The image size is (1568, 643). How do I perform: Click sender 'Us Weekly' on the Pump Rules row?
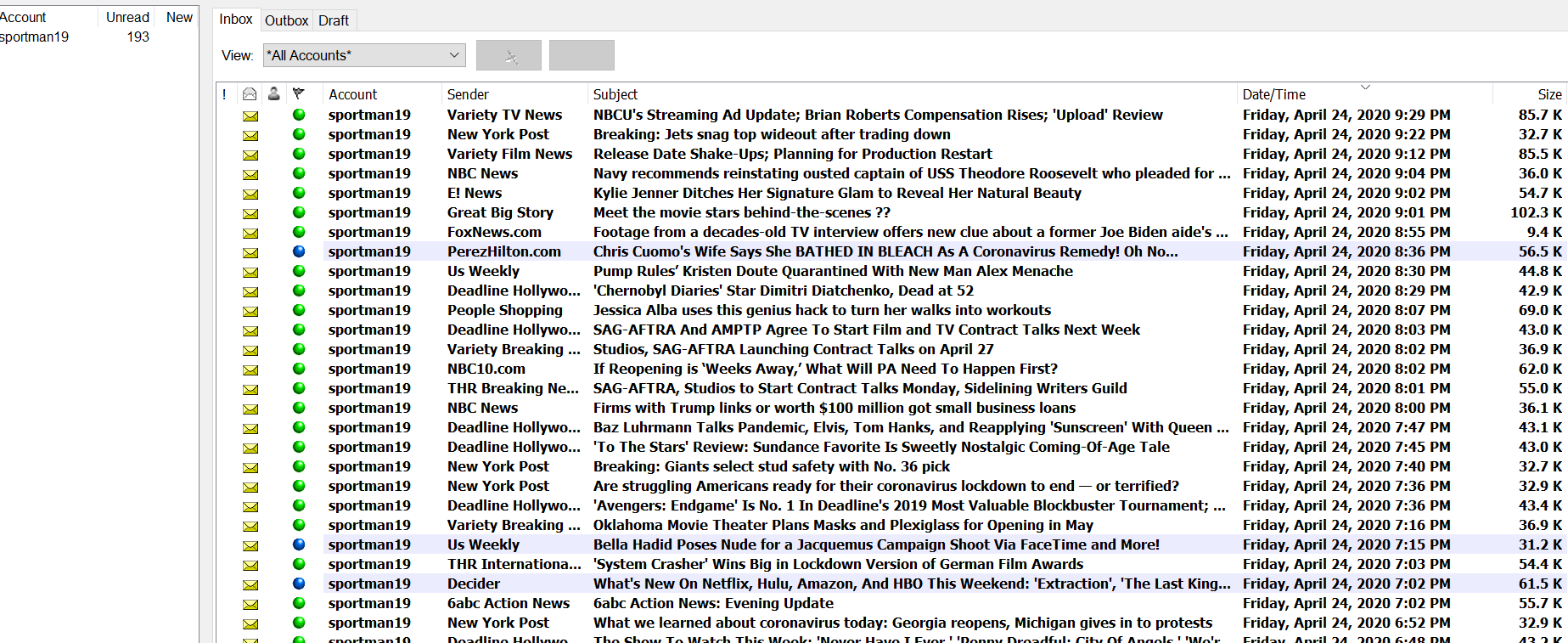point(483,271)
